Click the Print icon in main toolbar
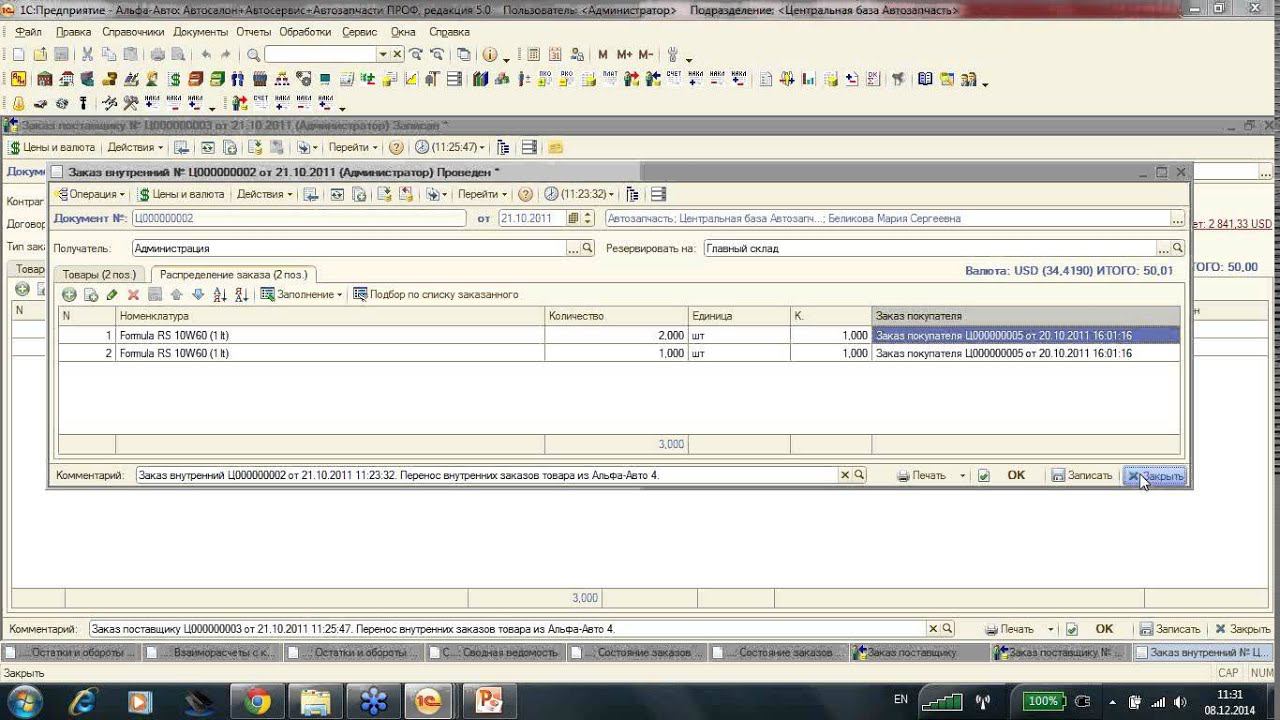Screen dimensions: 1280x720 [158, 54]
